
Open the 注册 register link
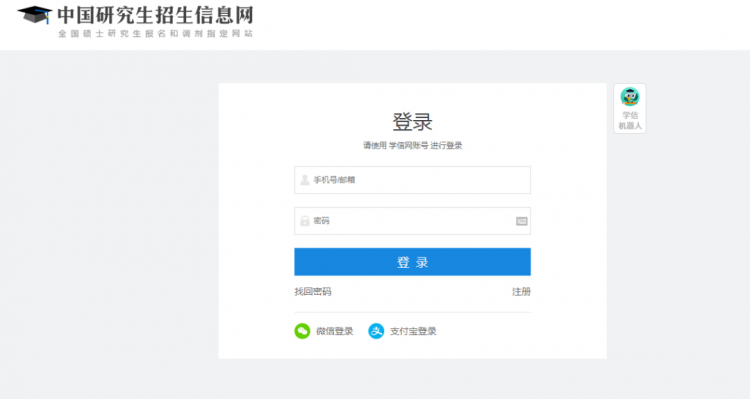521,291
